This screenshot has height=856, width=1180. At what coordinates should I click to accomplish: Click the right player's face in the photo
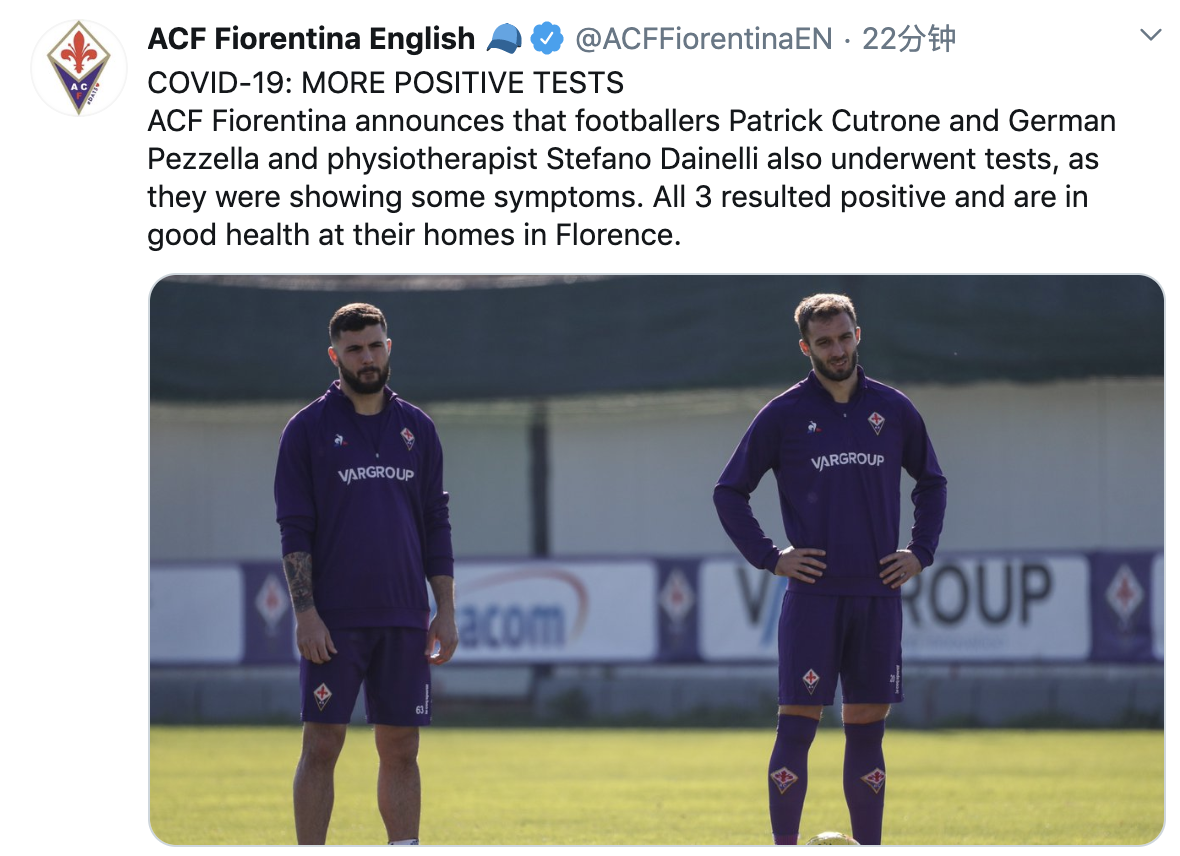coord(830,340)
